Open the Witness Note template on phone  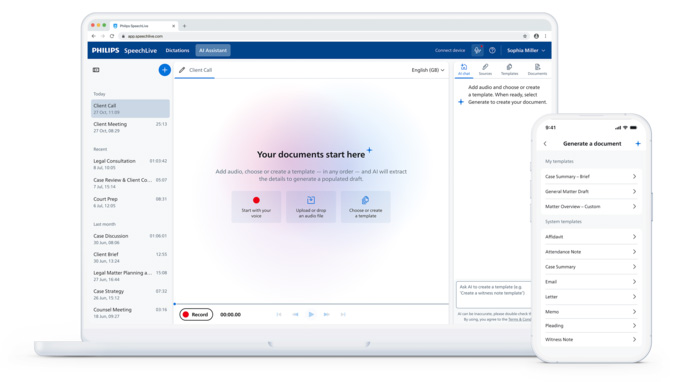591,340
